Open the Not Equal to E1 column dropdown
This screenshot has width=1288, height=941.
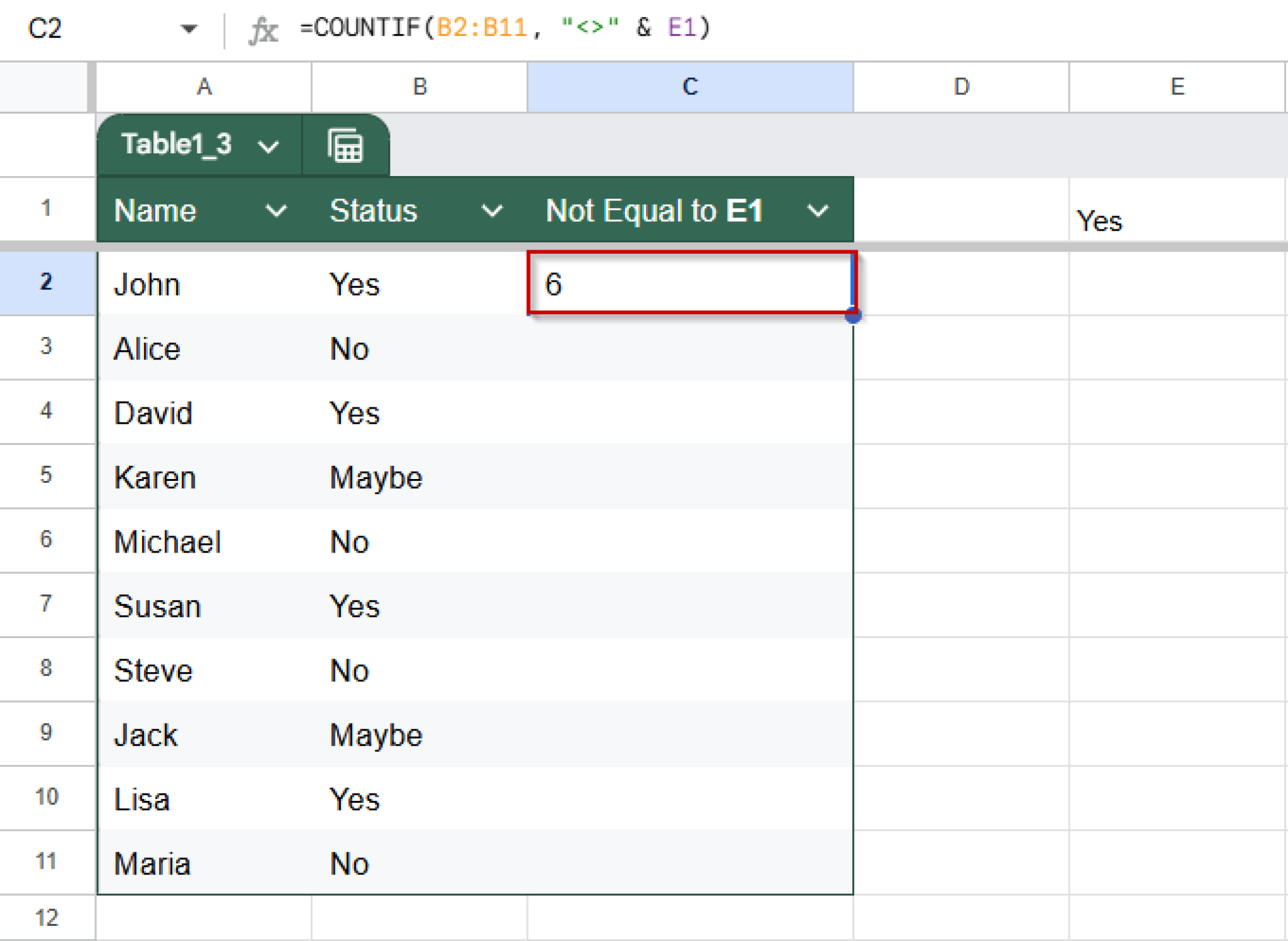click(x=818, y=211)
